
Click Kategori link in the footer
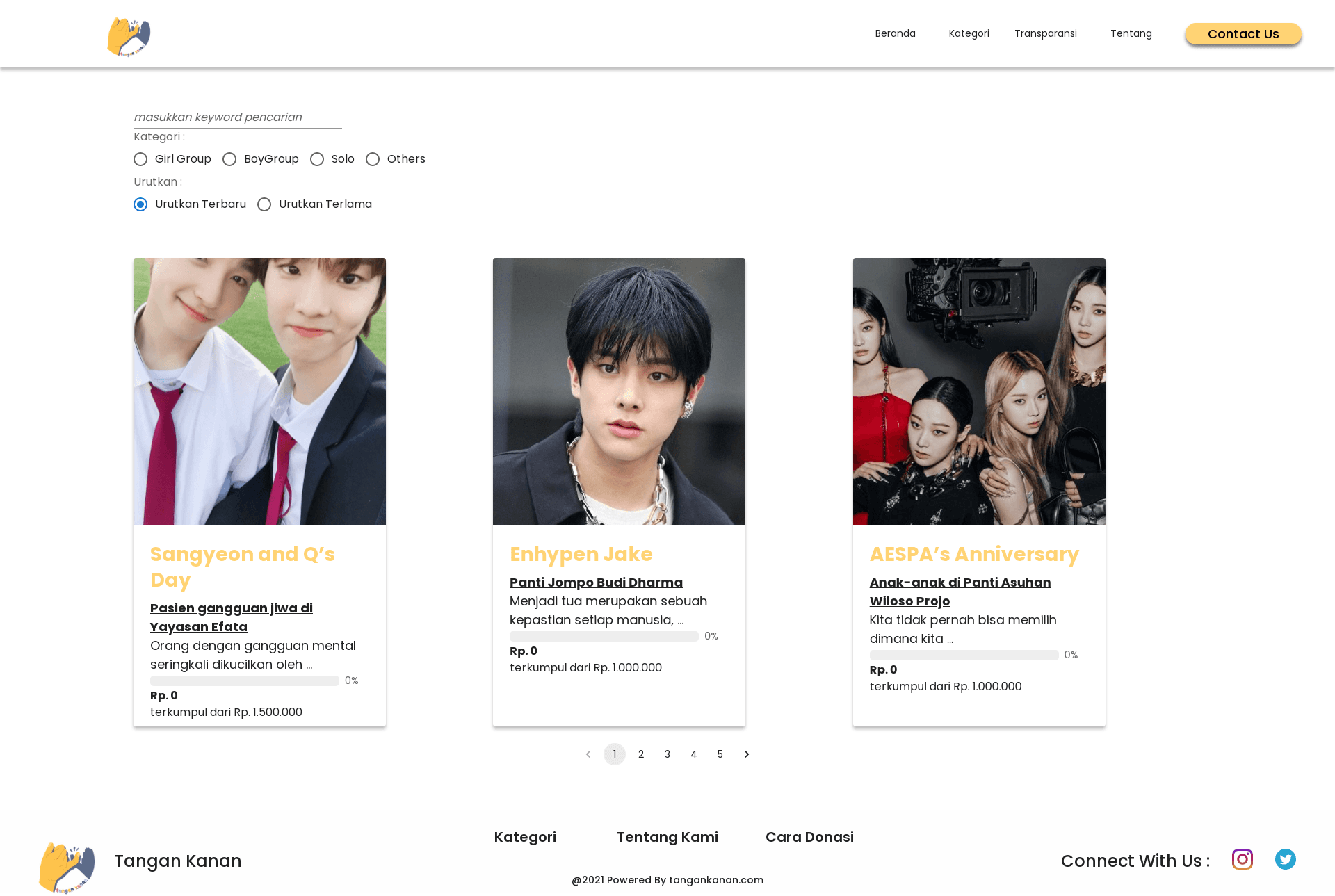[525, 837]
